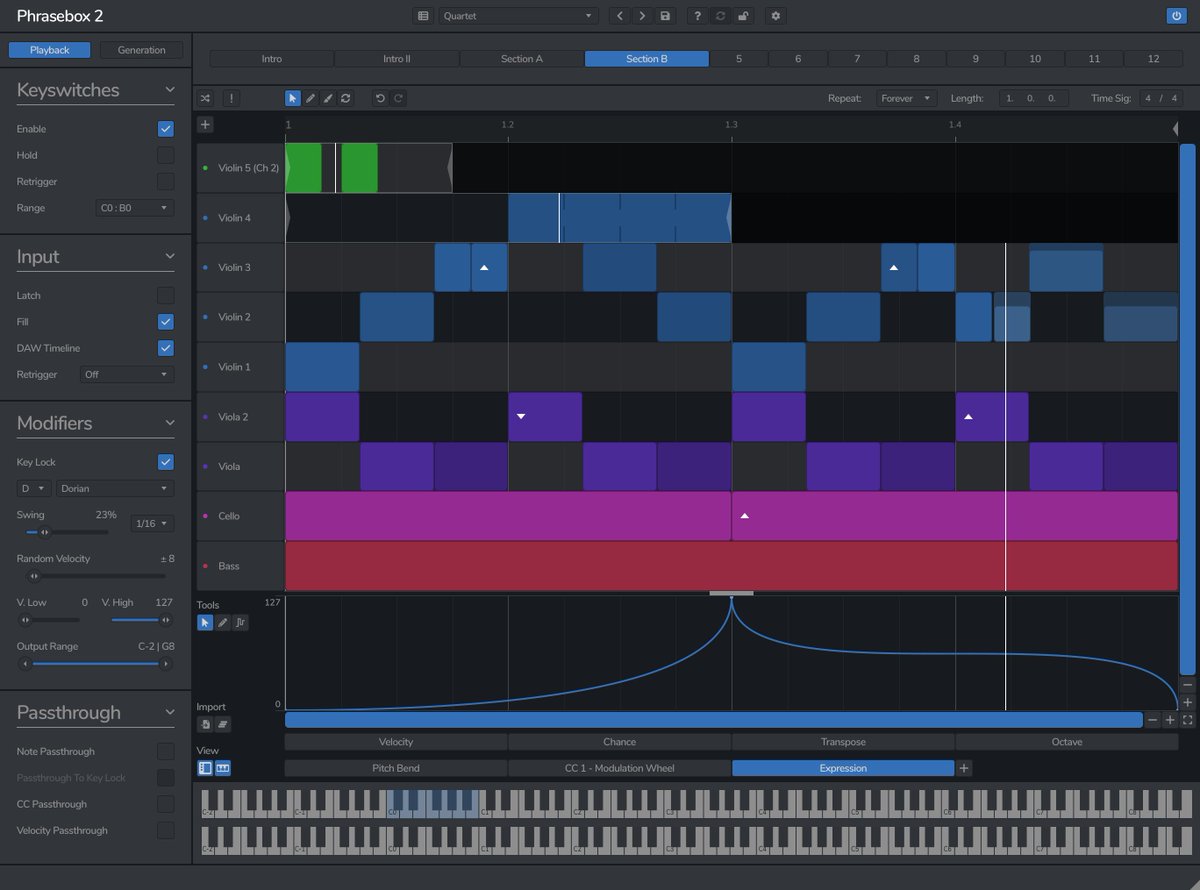Toggle the Latch option in the Input panel

pyautogui.click(x=166, y=295)
